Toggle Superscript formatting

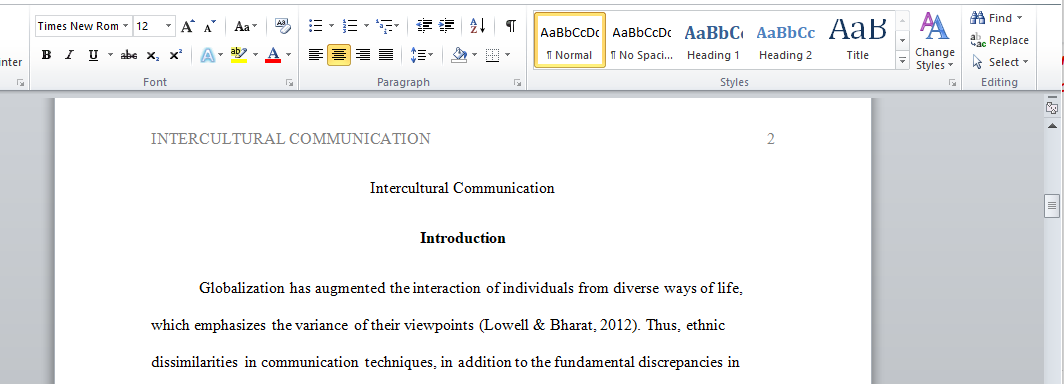[176, 55]
